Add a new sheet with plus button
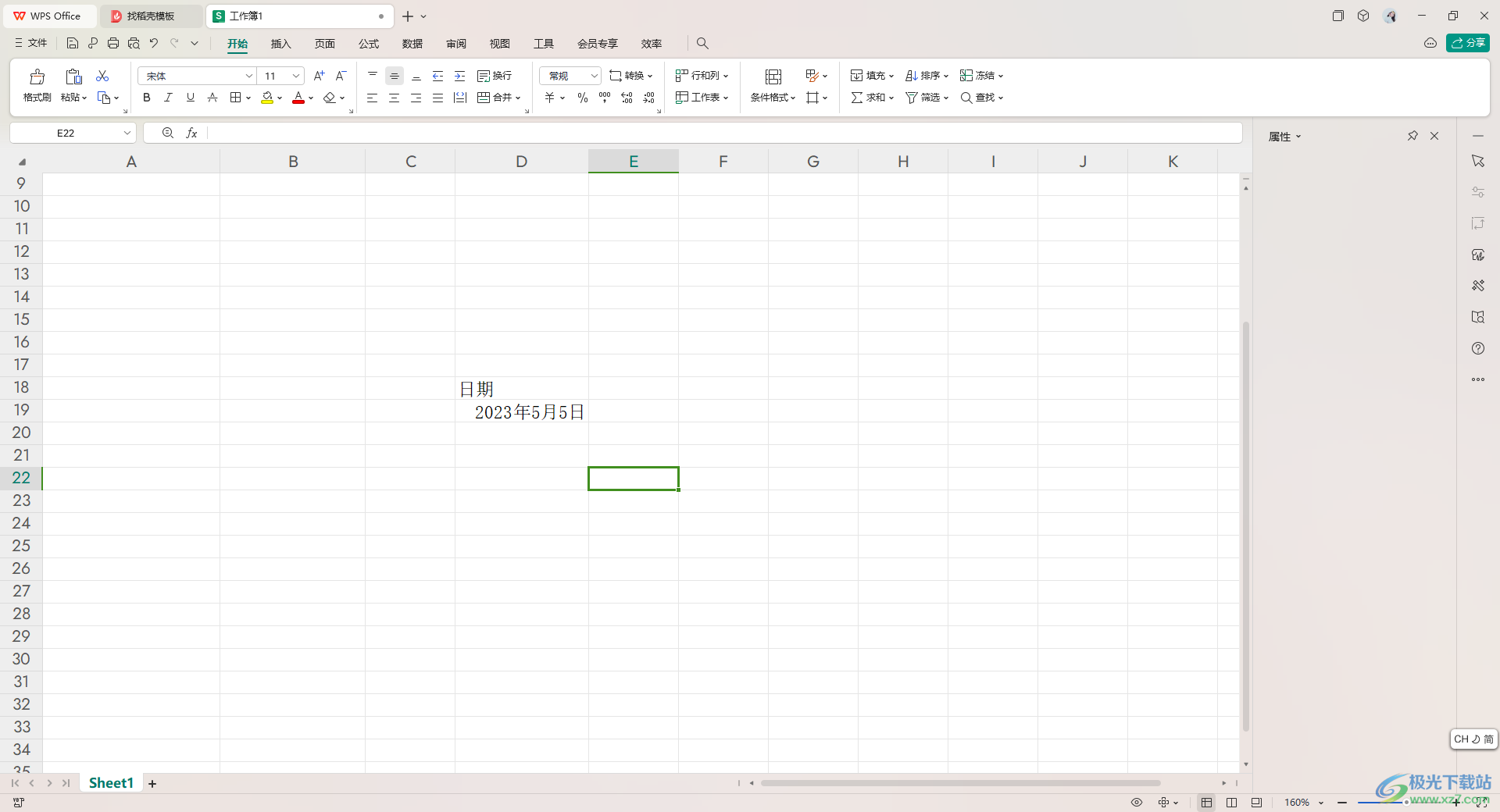The height and width of the screenshot is (812, 1500). [x=152, y=784]
